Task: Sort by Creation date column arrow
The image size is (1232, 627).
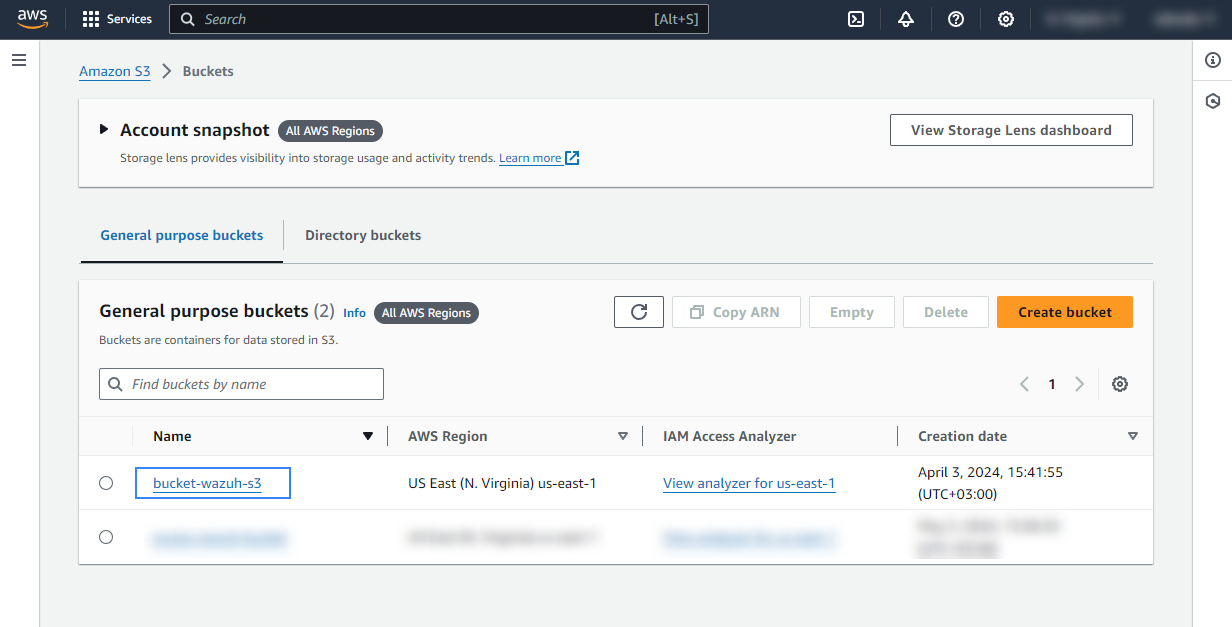Action: point(1133,436)
